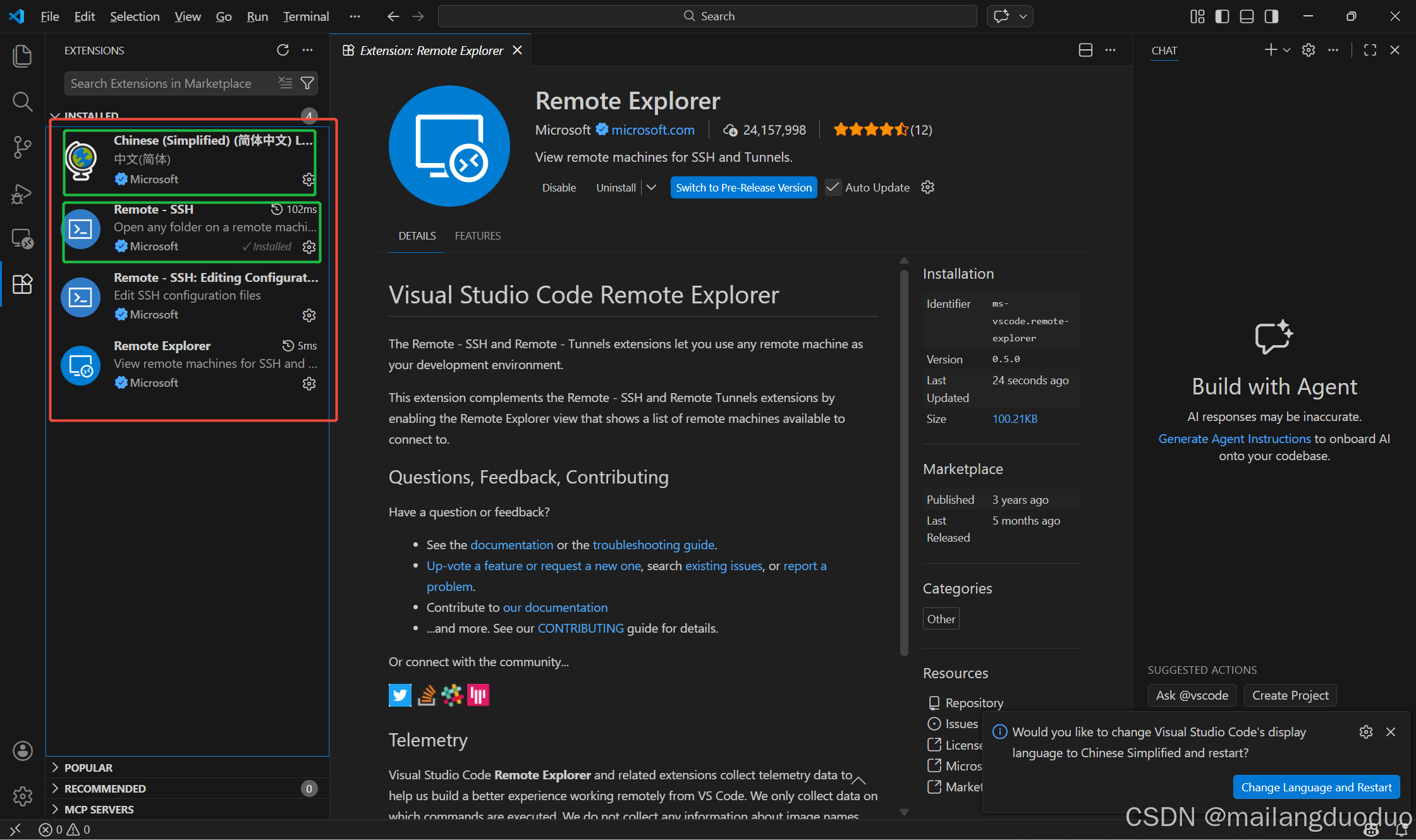Open the Explorer files icon
This screenshot has width=1416, height=840.
pyautogui.click(x=22, y=56)
